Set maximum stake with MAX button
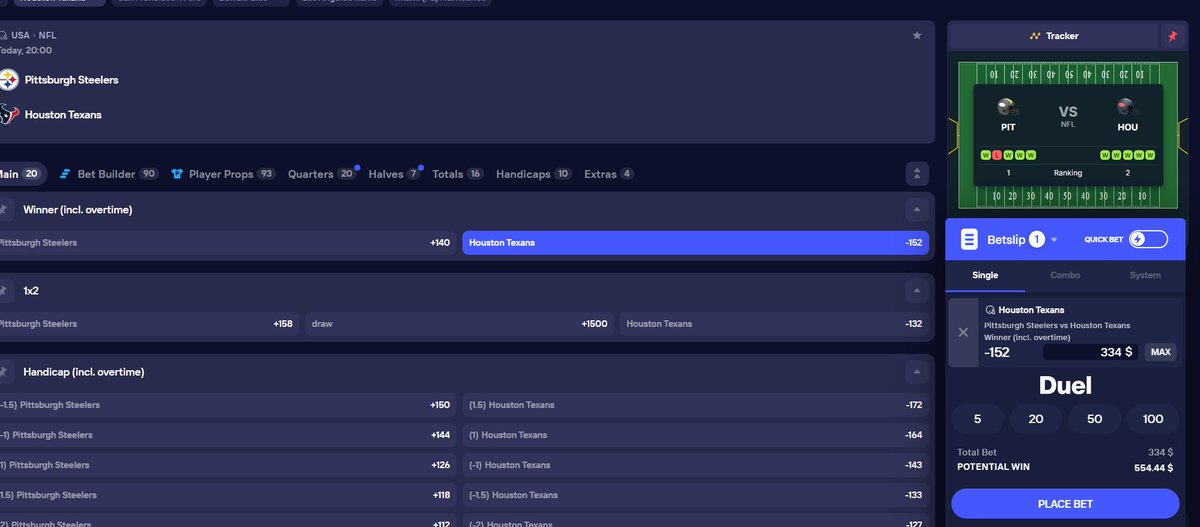Viewport: 1200px width, 527px height. 1161,352
